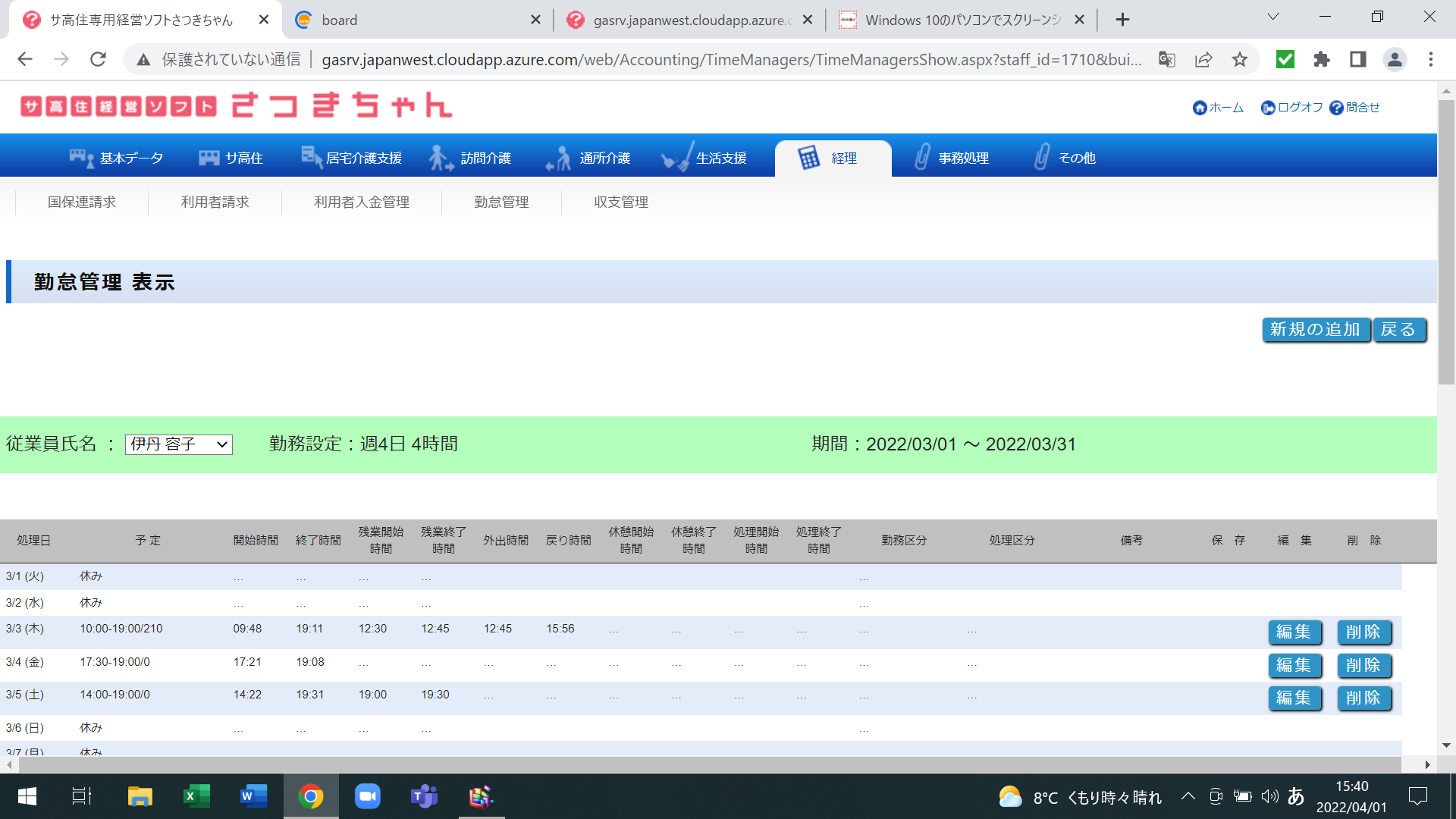Click the vertical page scrollbar thumb
Image resolution: width=1456 pixels, height=819 pixels.
tap(1446, 243)
